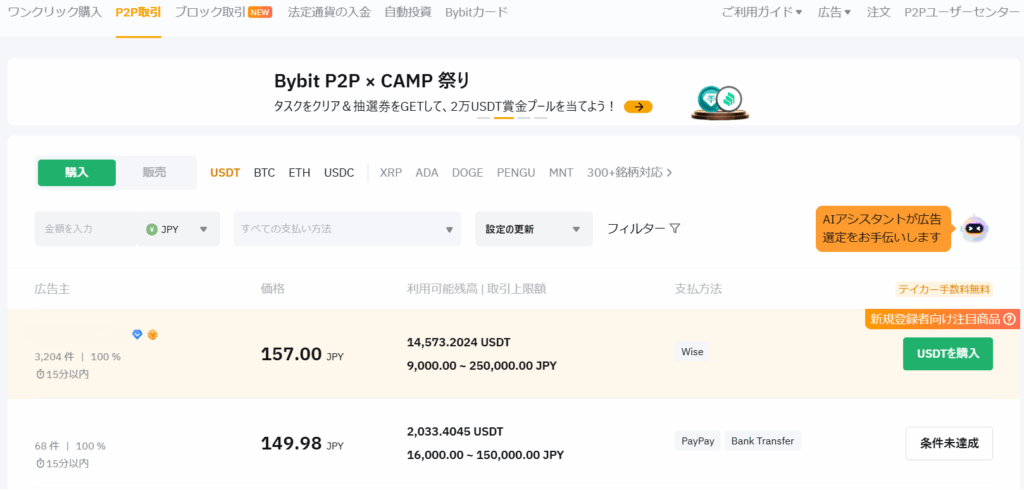Screen dimensions: 1024x490
Task: Click the AI assistant robot icon
Action: click(974, 229)
